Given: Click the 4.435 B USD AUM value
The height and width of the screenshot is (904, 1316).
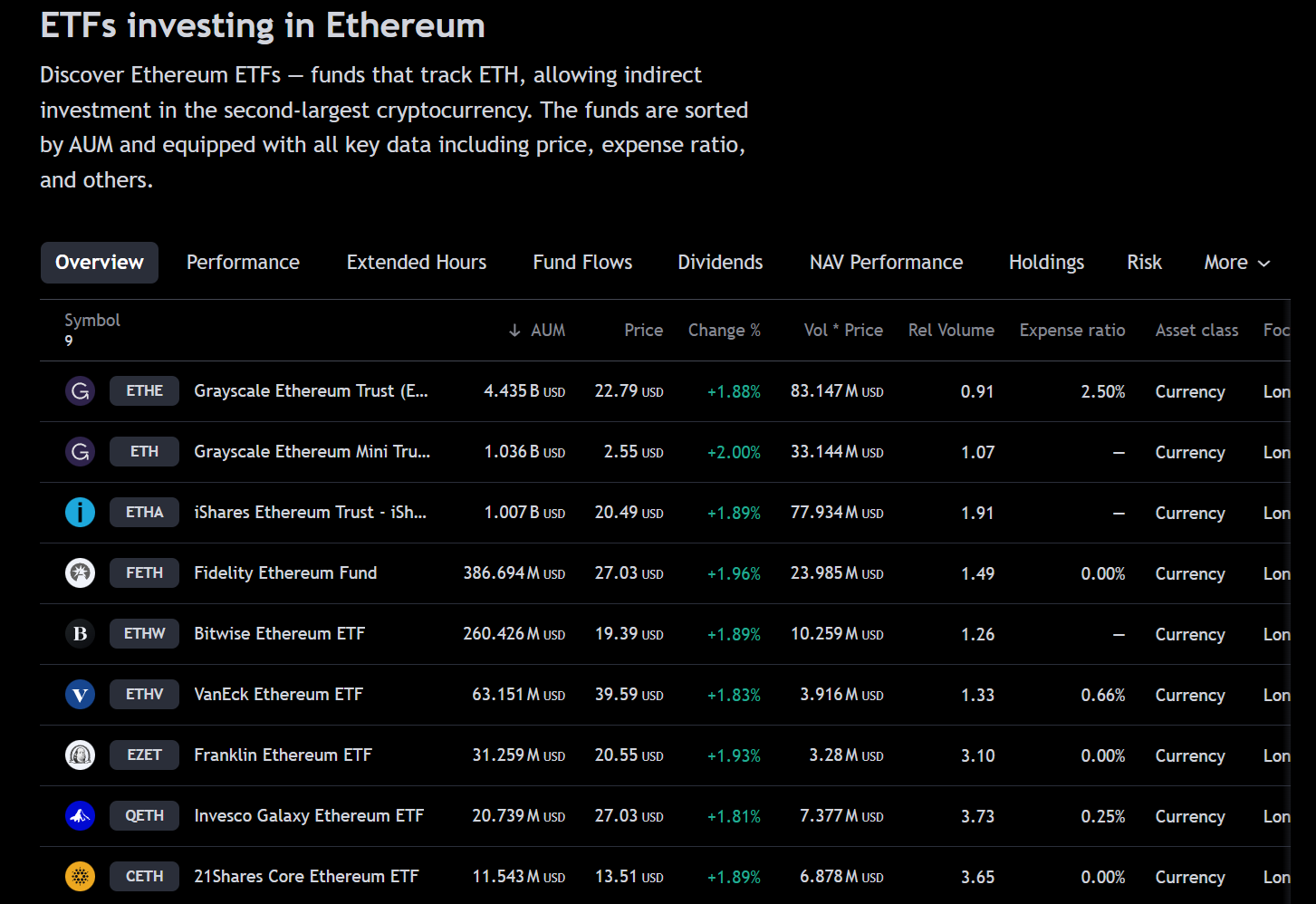Looking at the screenshot, I should pyautogui.click(x=524, y=391).
